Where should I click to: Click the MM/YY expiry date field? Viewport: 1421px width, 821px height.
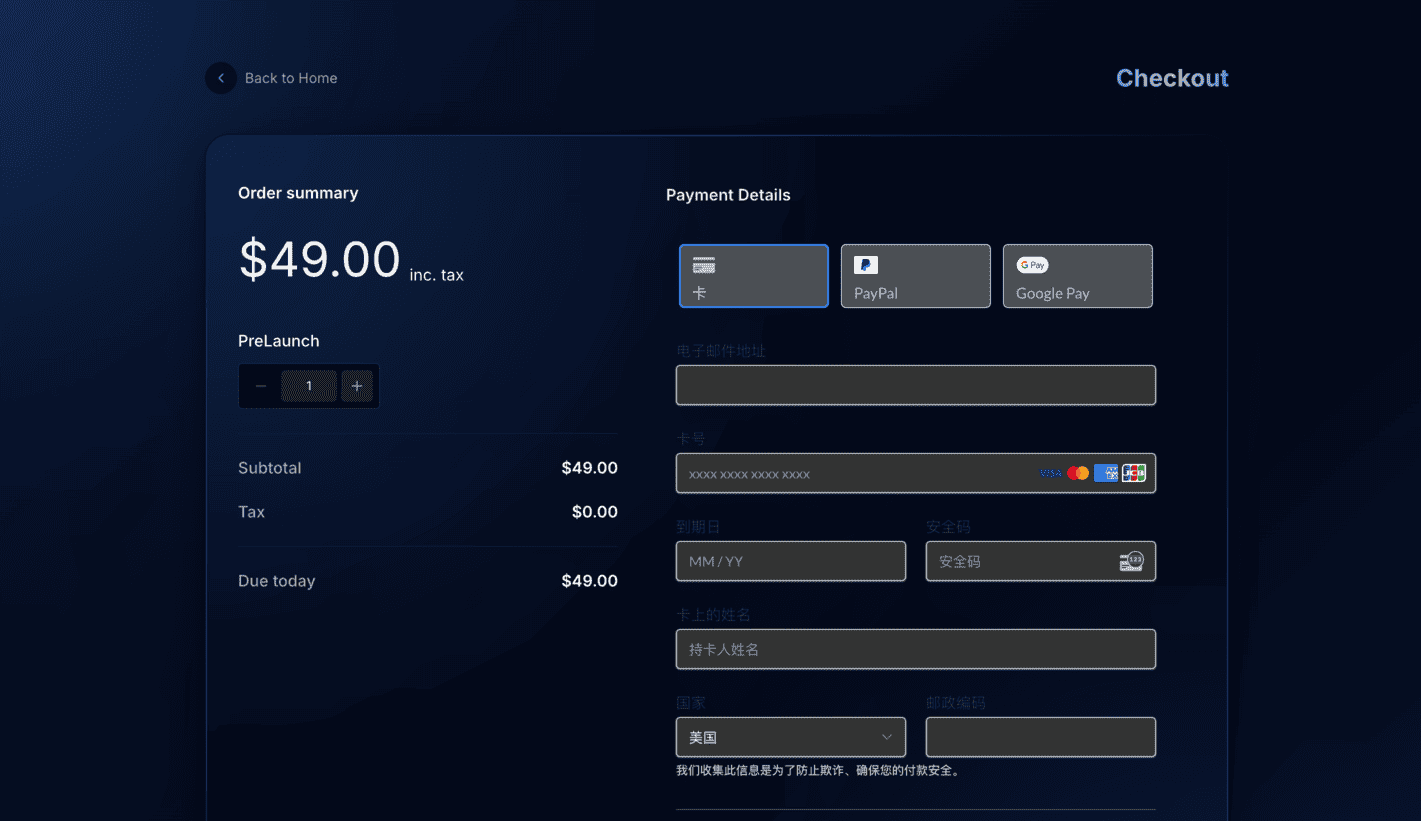tap(790, 561)
